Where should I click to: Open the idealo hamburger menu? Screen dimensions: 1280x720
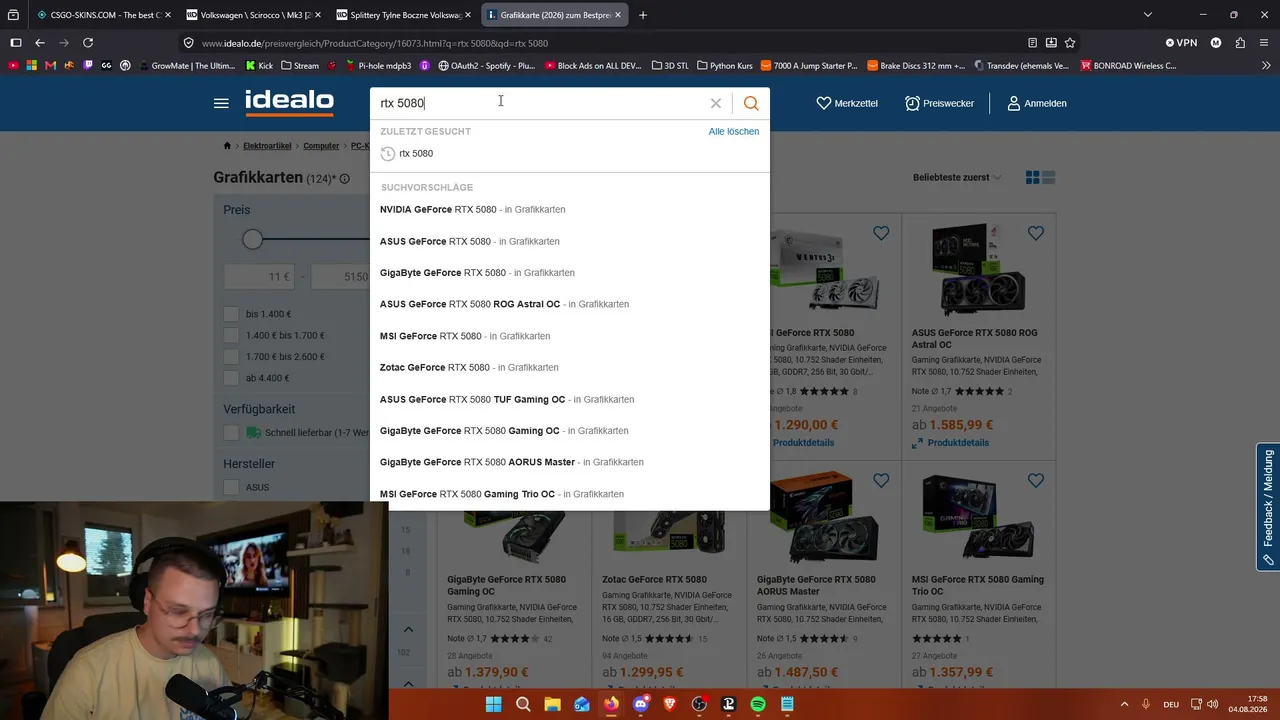click(221, 103)
